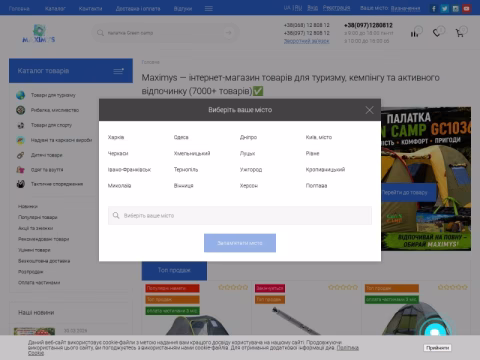Screen dimensions: 480x360
Task: Submit header search with arrow icon
Action: tap(229, 33)
